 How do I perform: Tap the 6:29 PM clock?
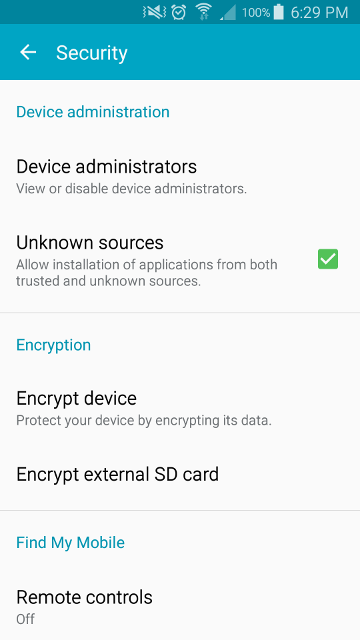pyautogui.click(x=319, y=13)
